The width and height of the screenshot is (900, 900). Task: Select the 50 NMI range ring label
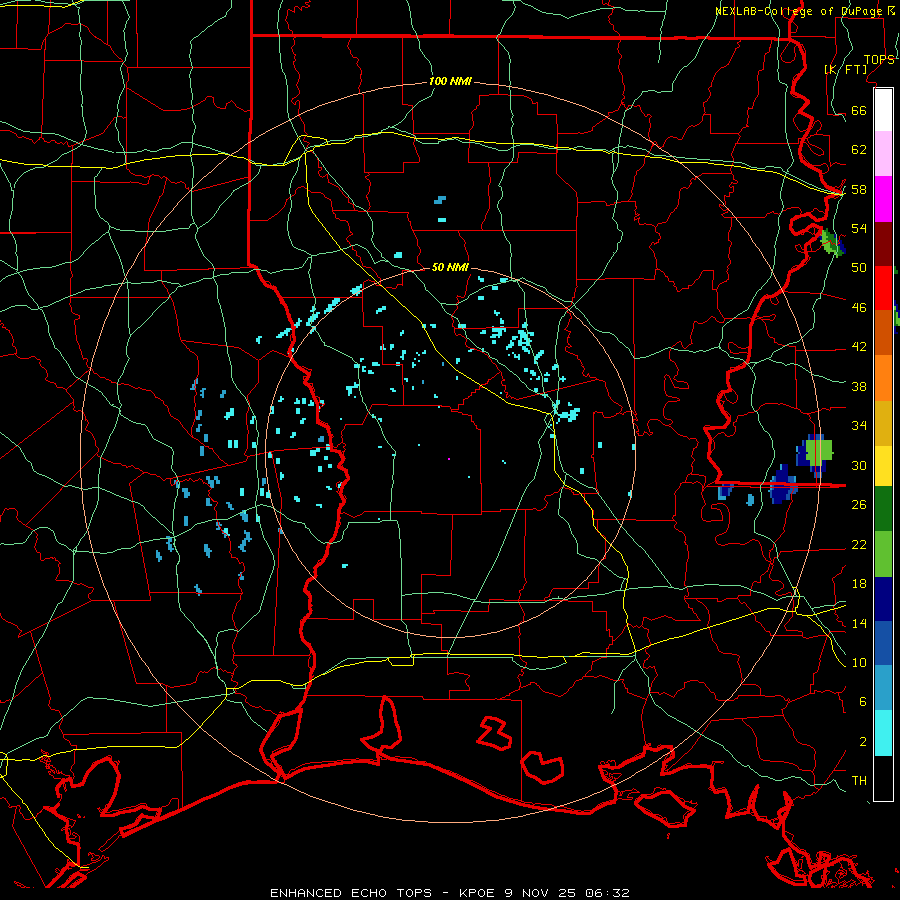pos(450,267)
